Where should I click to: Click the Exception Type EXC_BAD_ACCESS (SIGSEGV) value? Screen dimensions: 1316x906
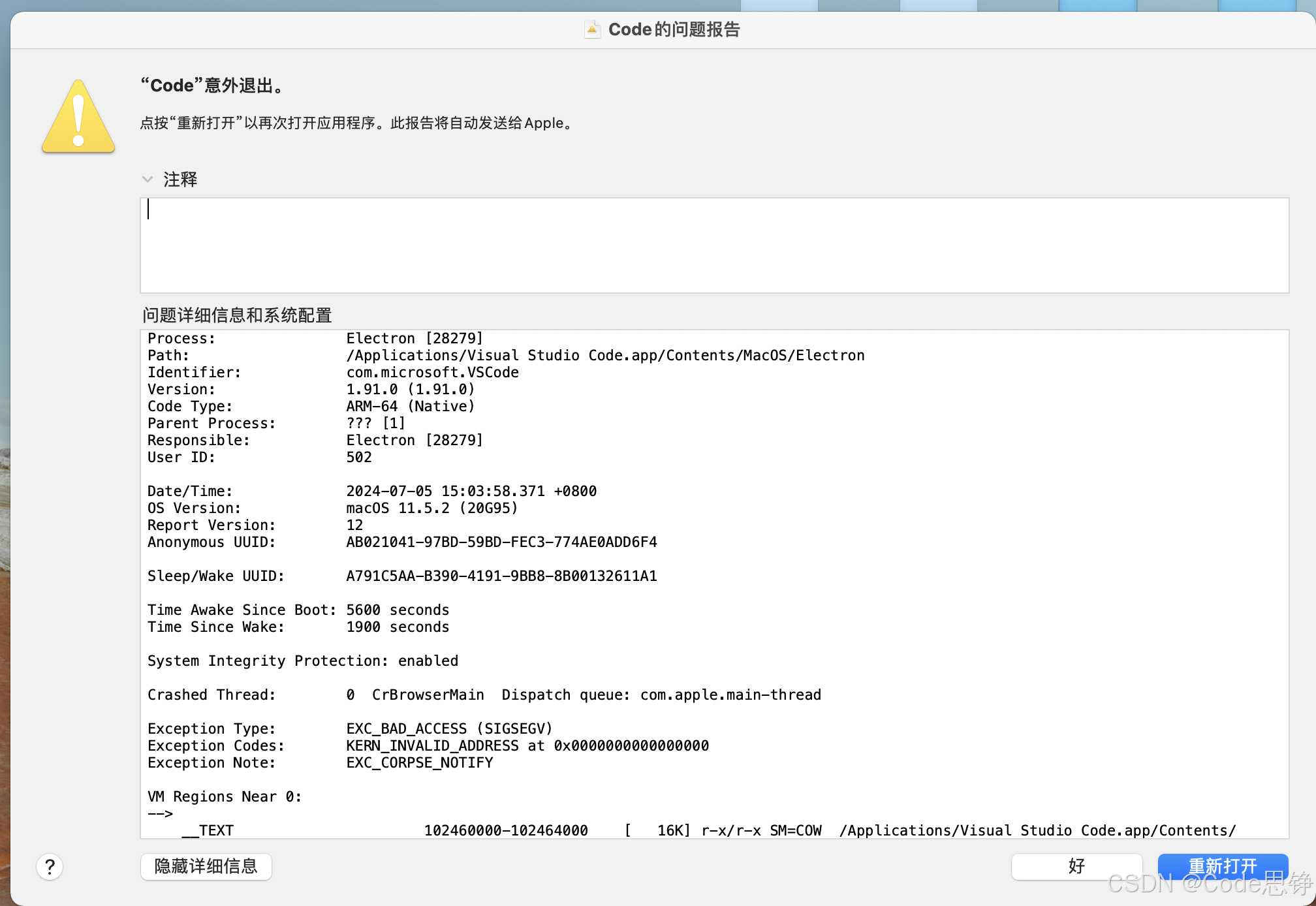point(449,728)
